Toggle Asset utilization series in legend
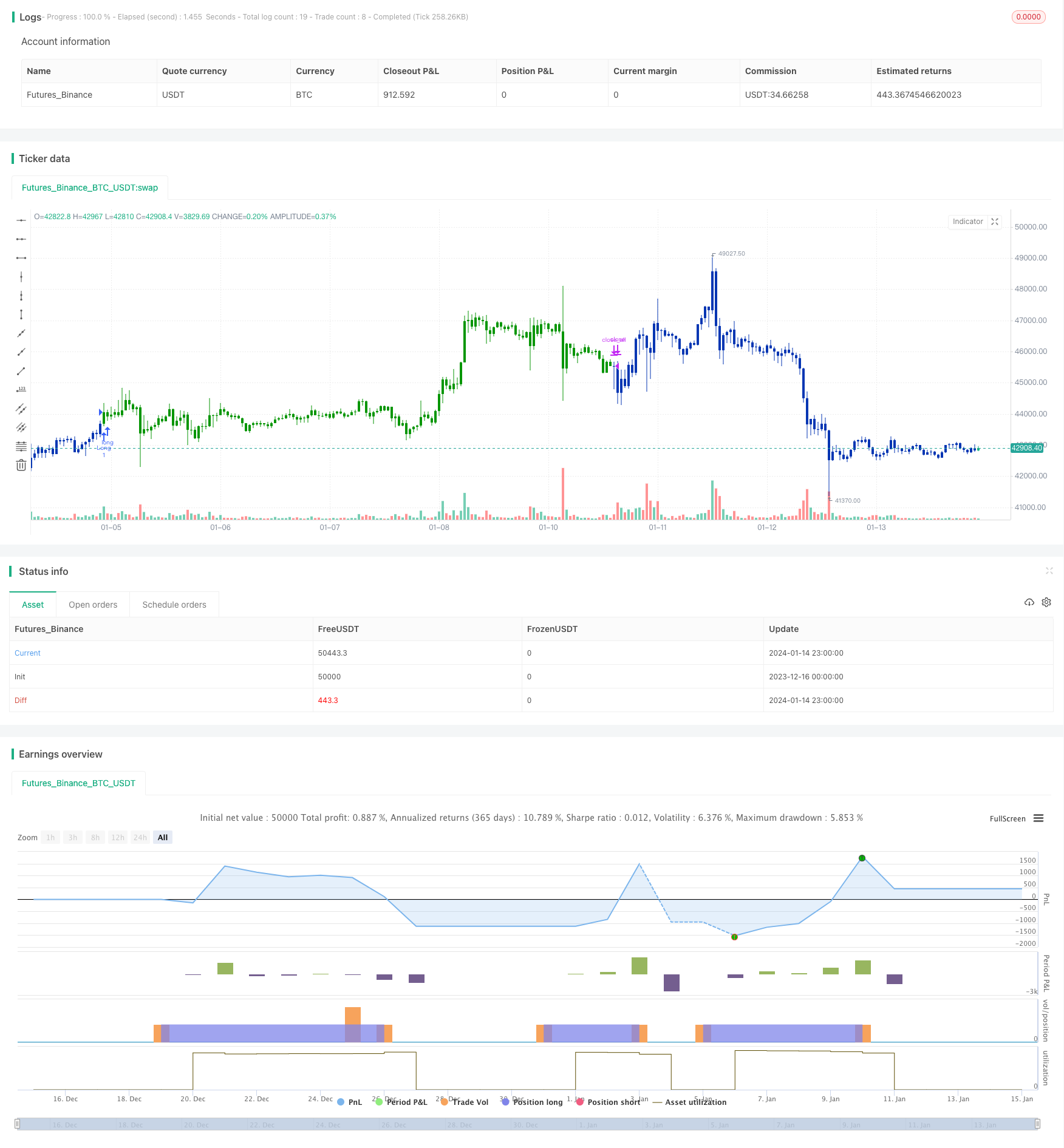 point(689,1102)
